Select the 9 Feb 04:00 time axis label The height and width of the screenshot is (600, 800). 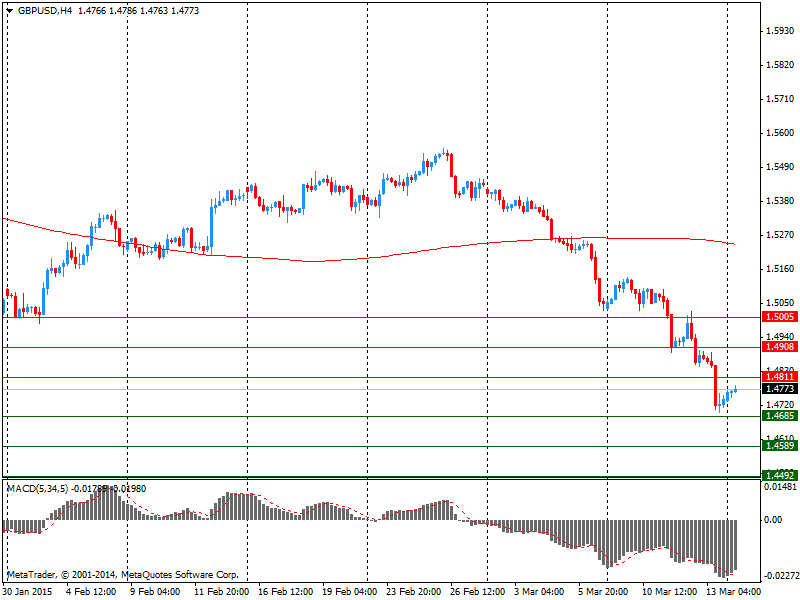click(155, 591)
